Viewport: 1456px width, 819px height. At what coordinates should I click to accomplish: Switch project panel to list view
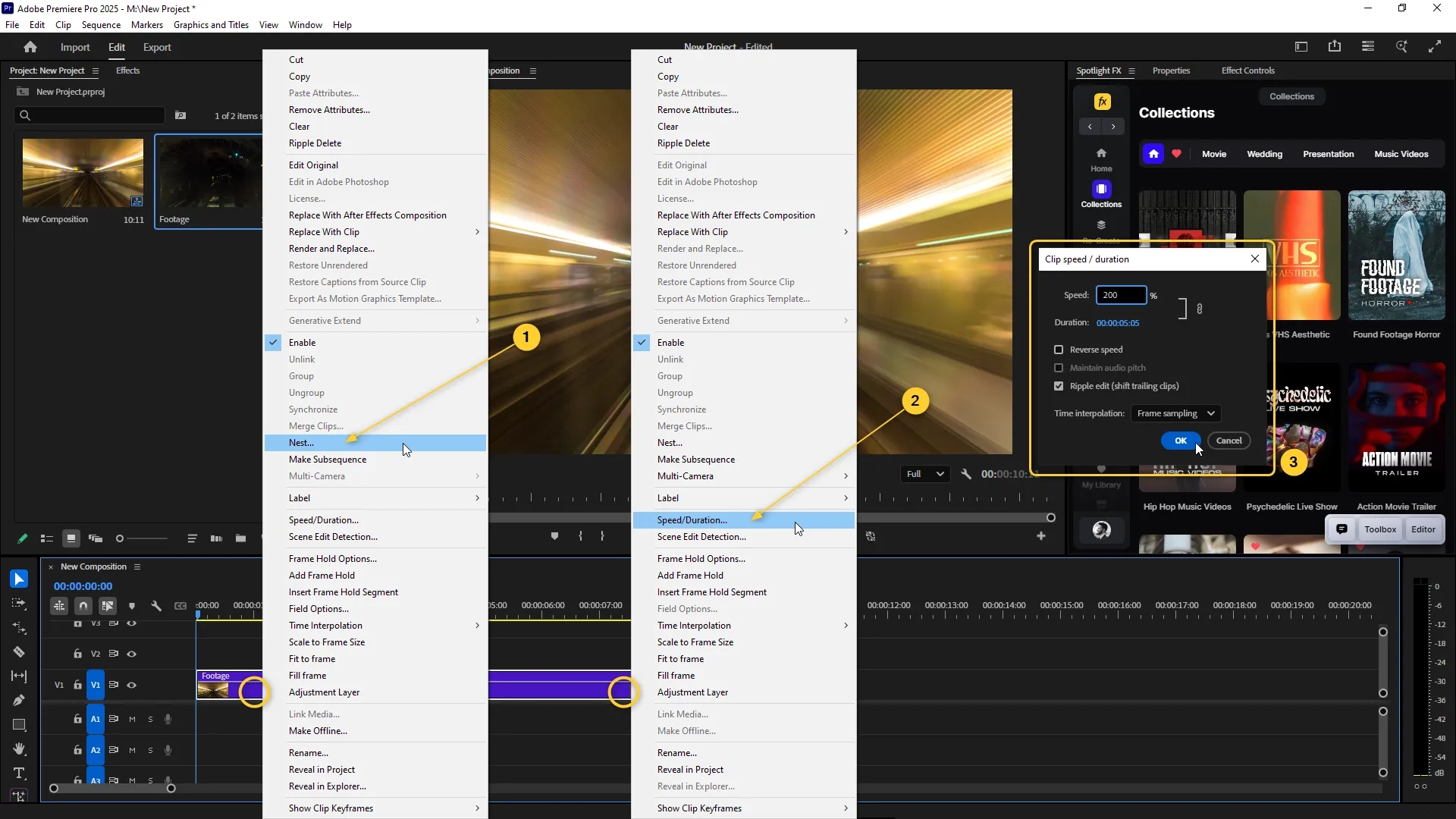tap(47, 538)
